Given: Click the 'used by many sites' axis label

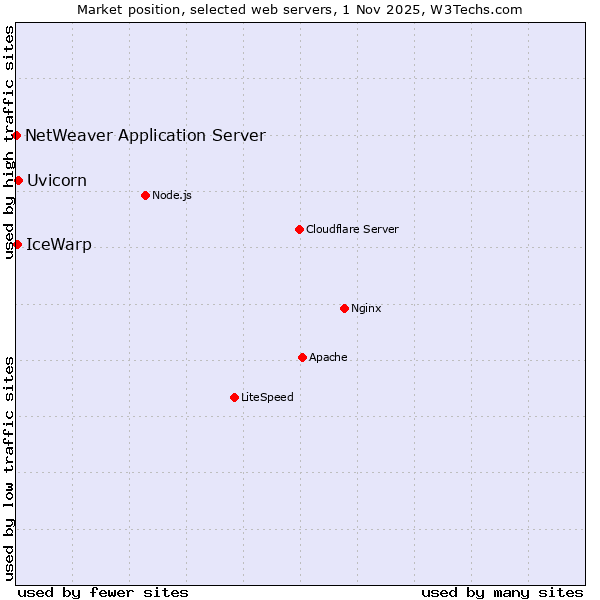Looking at the screenshot, I should [x=502, y=592].
